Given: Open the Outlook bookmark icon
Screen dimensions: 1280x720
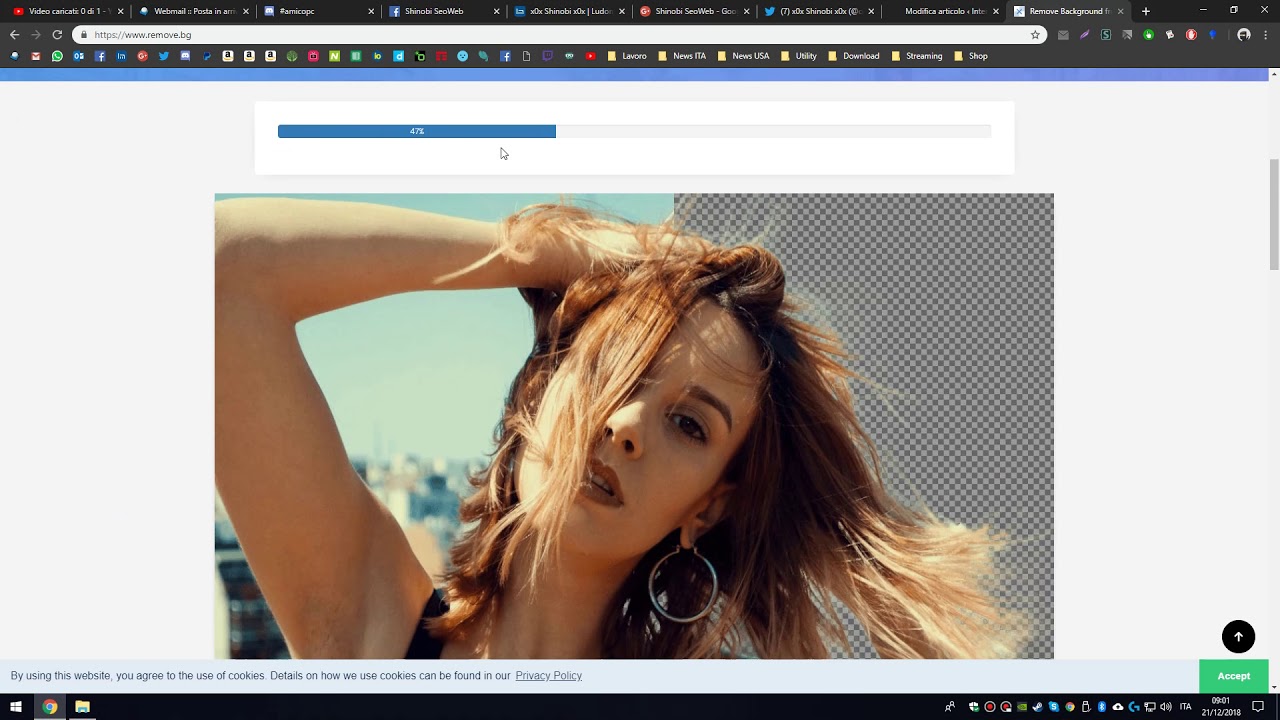Looking at the screenshot, I should pyautogui.click(x=78, y=56).
